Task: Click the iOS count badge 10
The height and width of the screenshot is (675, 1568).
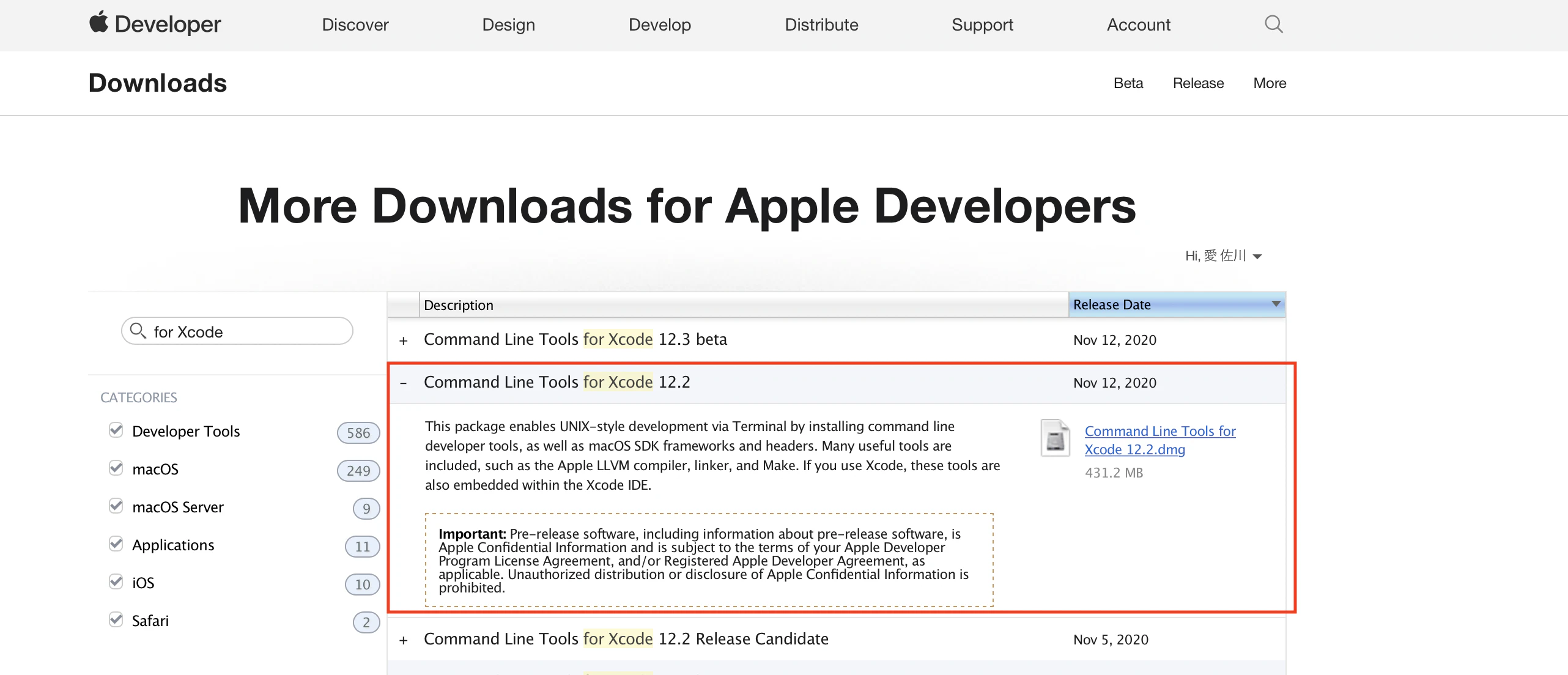Action: click(363, 585)
